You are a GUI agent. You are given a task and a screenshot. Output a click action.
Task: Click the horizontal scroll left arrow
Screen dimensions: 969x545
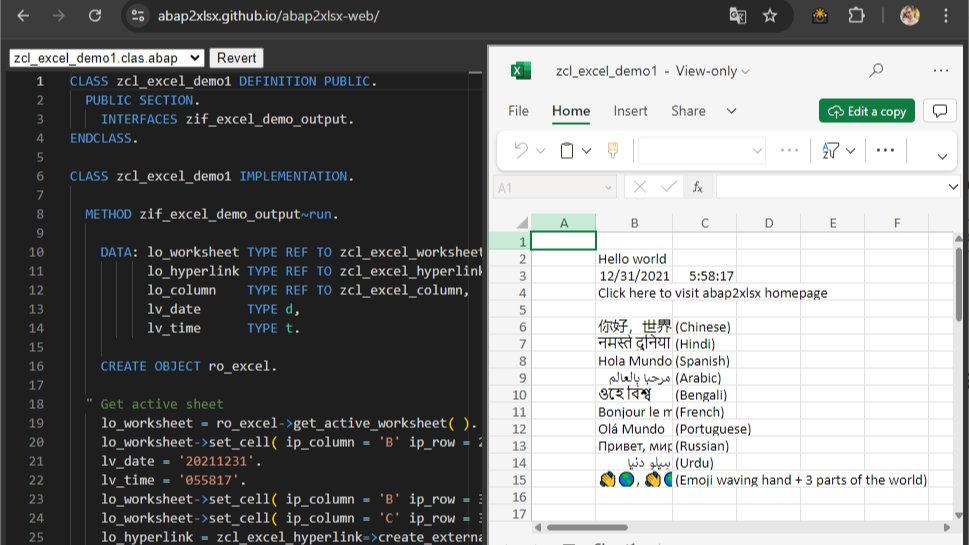point(538,527)
